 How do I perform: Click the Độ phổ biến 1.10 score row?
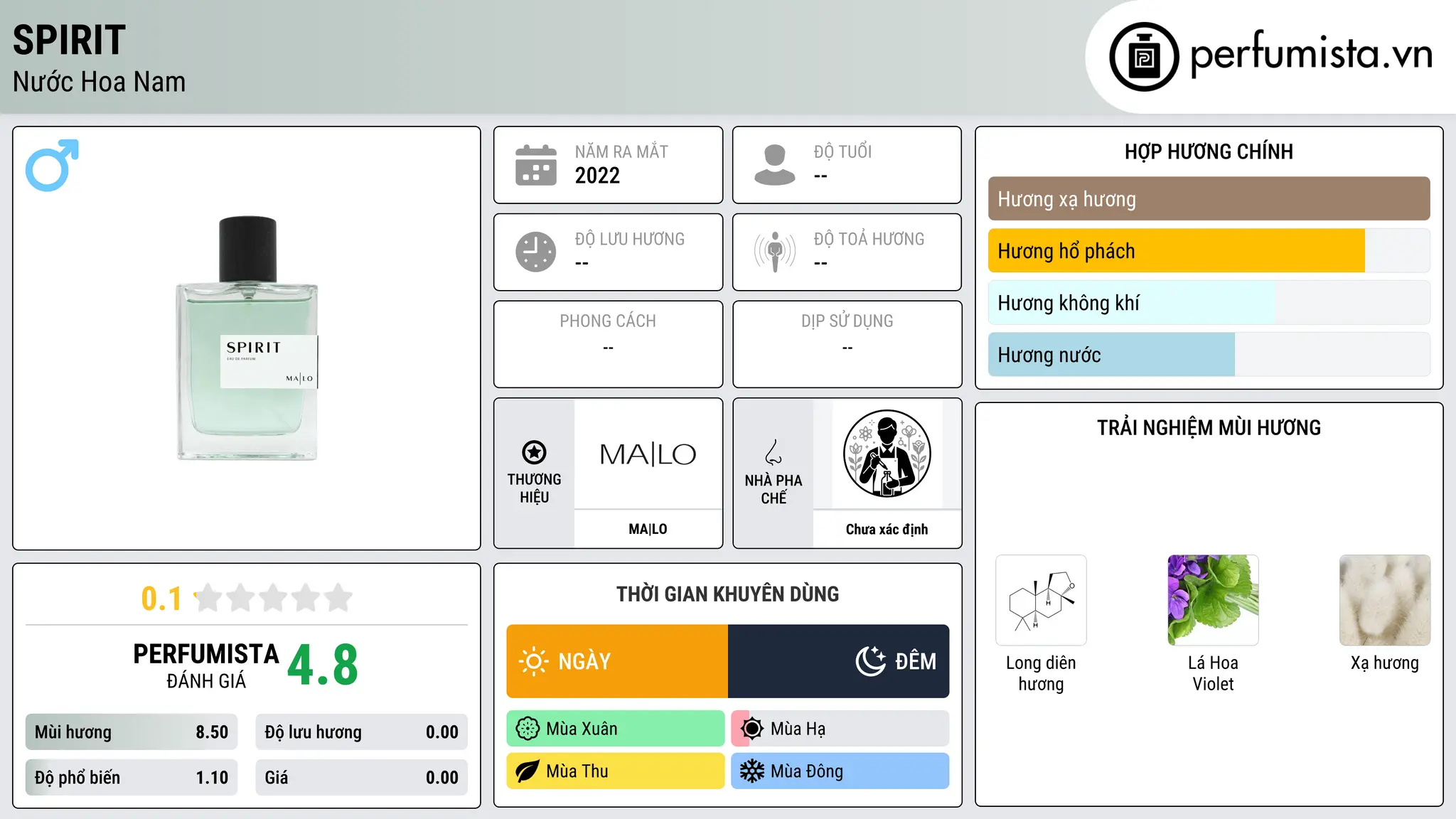[132, 778]
